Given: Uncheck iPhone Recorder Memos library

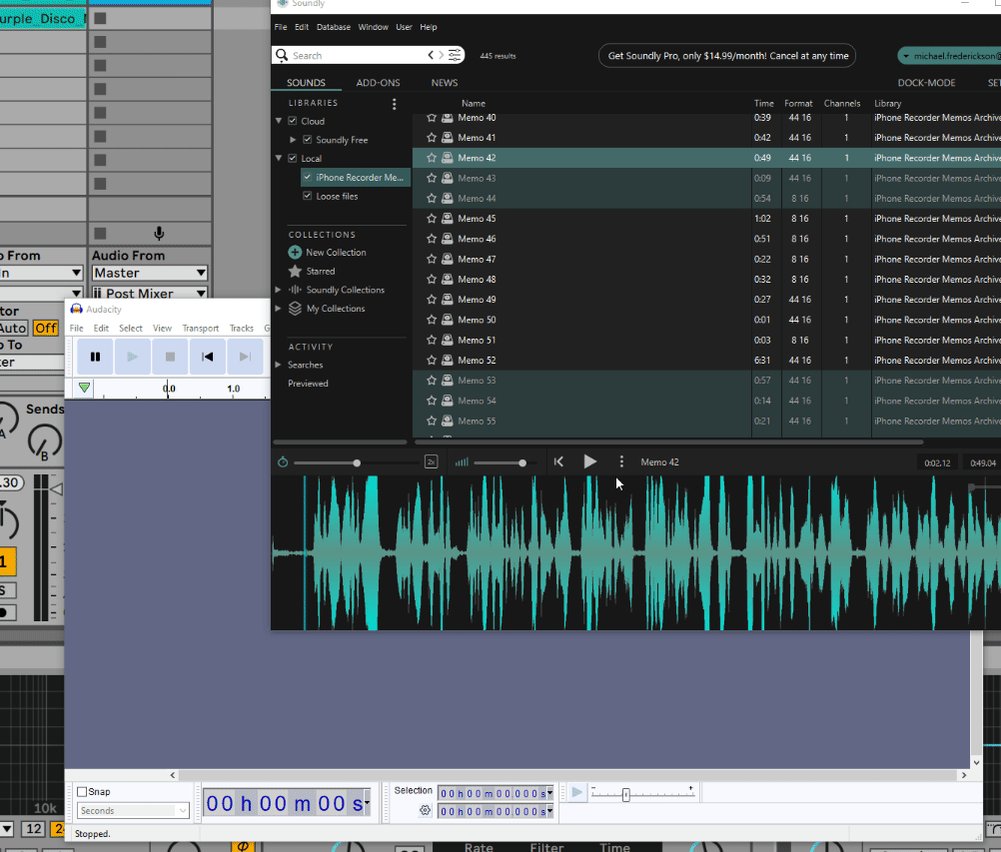Looking at the screenshot, I should [x=307, y=177].
